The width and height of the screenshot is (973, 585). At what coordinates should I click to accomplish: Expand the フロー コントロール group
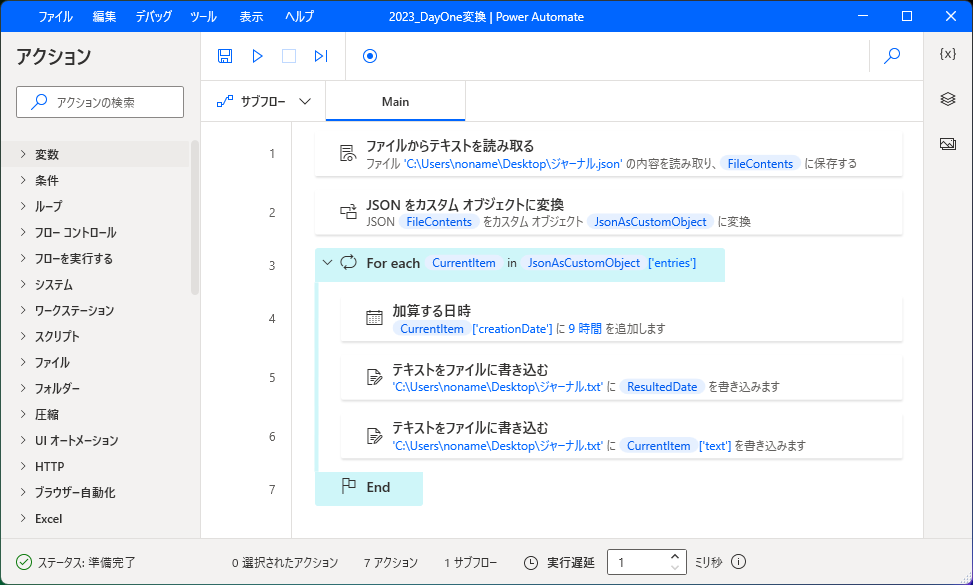(23, 232)
